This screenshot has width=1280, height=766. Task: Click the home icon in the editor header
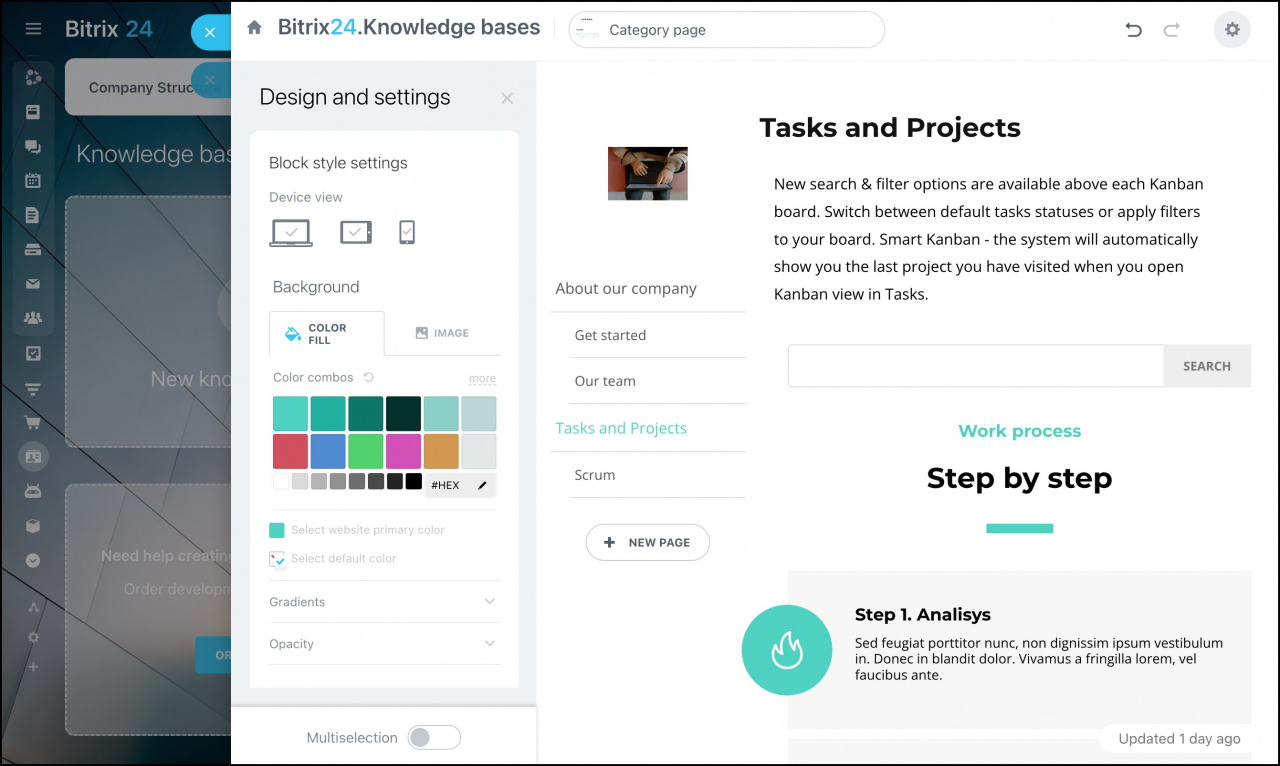(255, 28)
